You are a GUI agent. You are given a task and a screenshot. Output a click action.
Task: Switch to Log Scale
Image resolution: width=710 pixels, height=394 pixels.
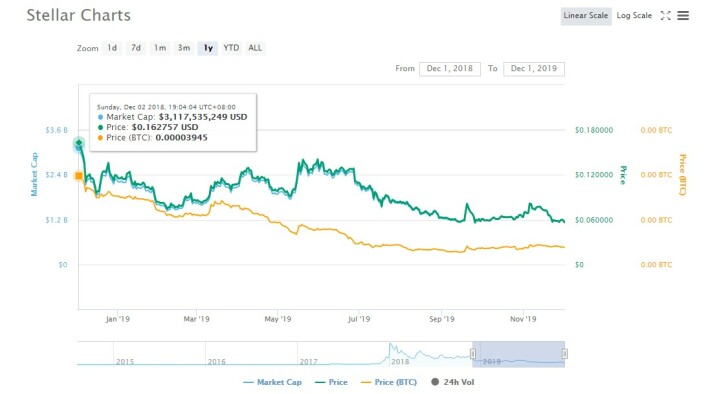(x=634, y=16)
